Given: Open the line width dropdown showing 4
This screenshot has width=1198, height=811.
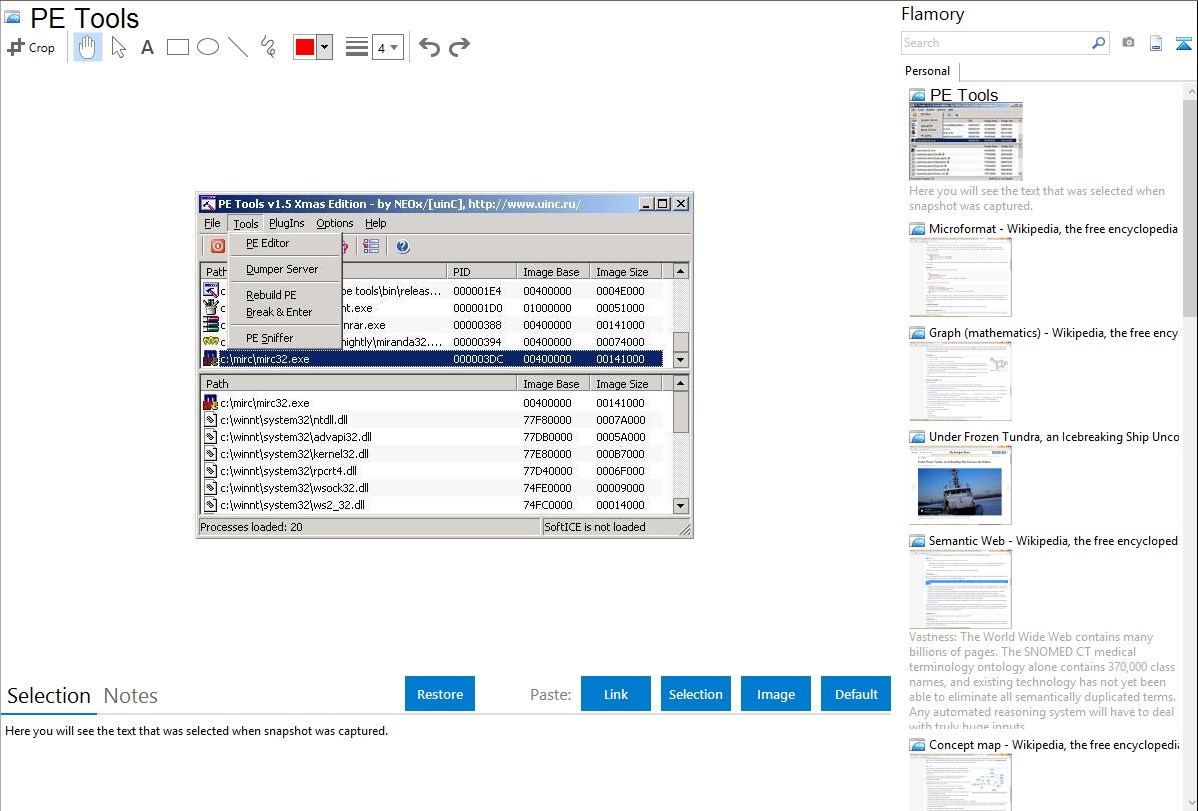Looking at the screenshot, I should pos(388,47).
